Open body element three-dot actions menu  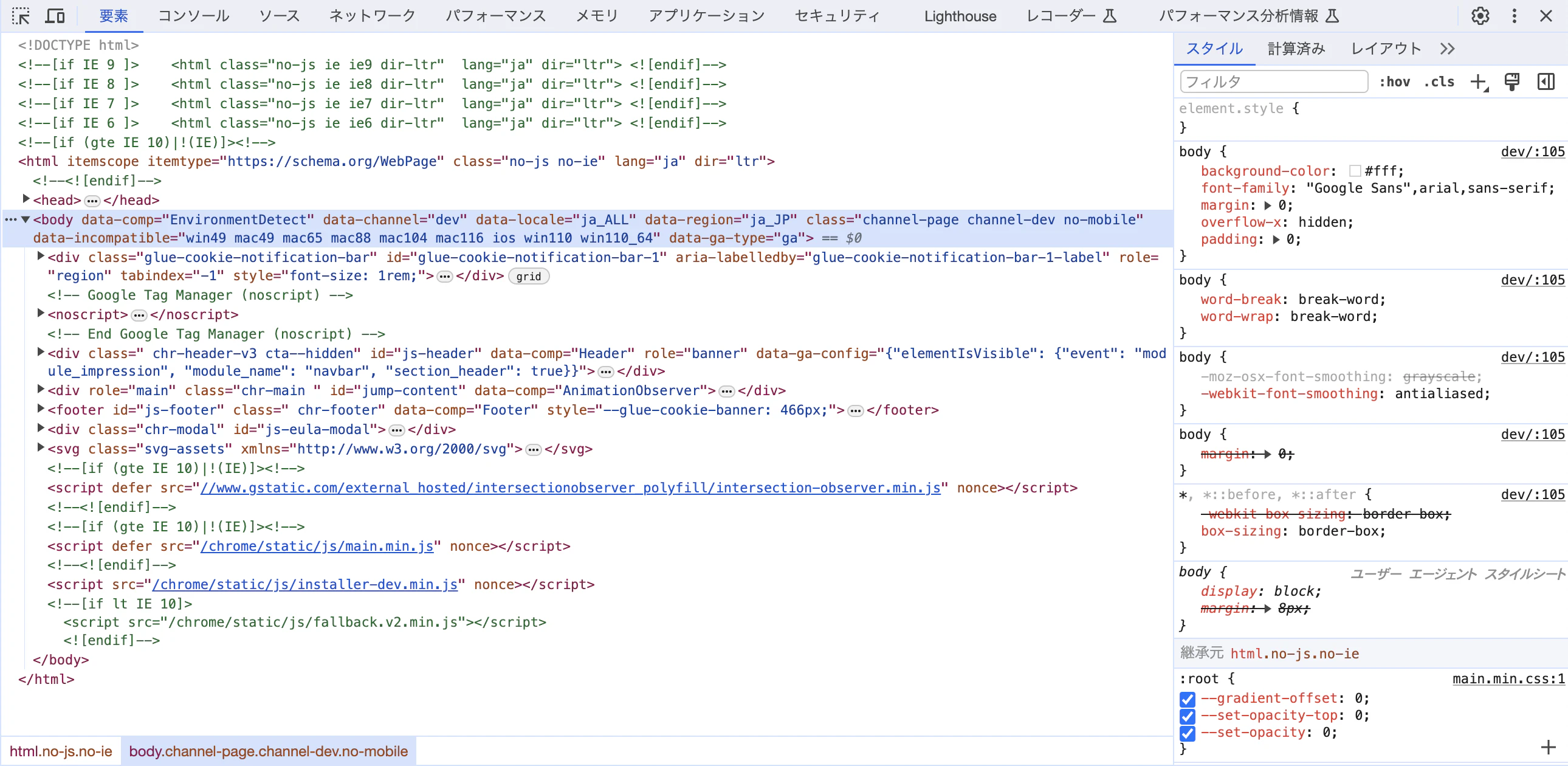(10, 220)
